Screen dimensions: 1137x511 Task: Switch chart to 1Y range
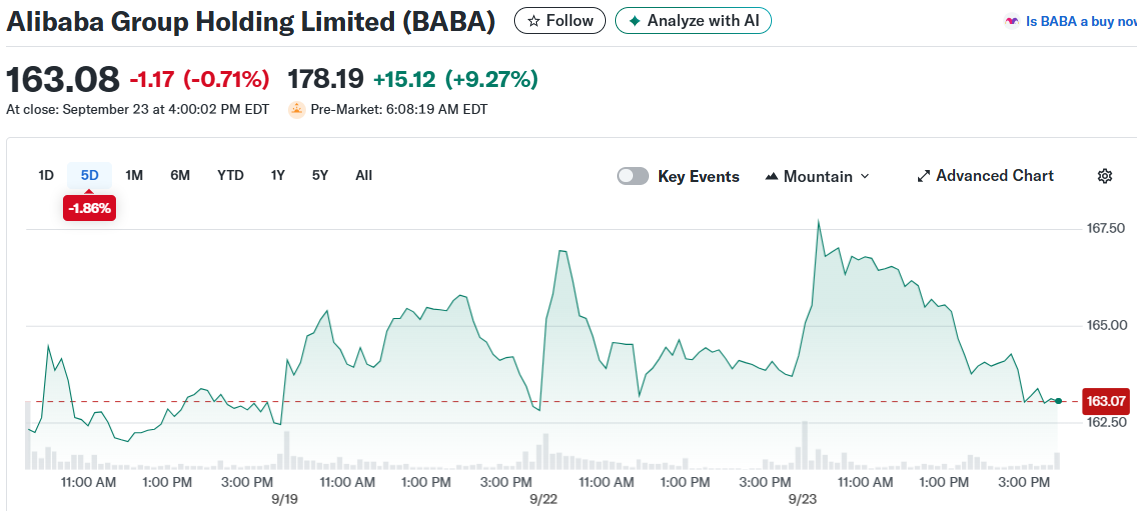[278, 175]
